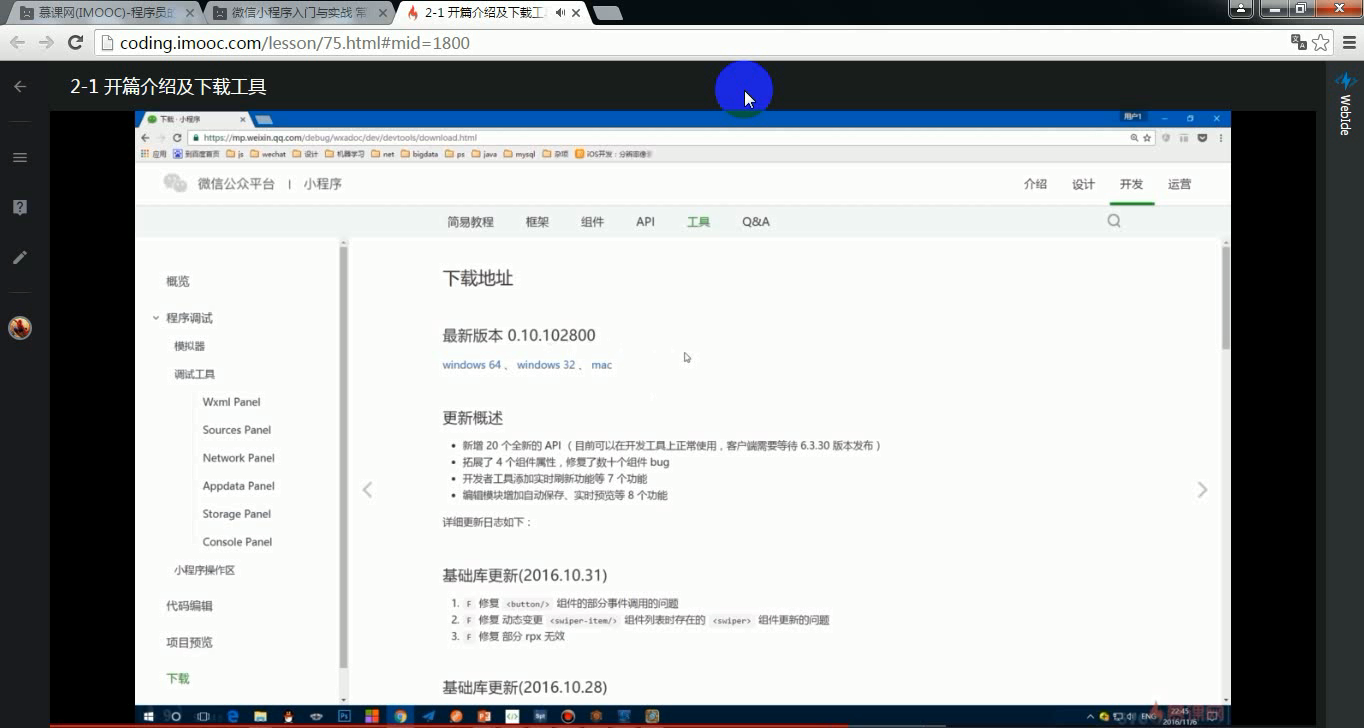1364x728 pixels.
Task: Click the search magnifier in sub-navigation
Action: coord(1114,221)
